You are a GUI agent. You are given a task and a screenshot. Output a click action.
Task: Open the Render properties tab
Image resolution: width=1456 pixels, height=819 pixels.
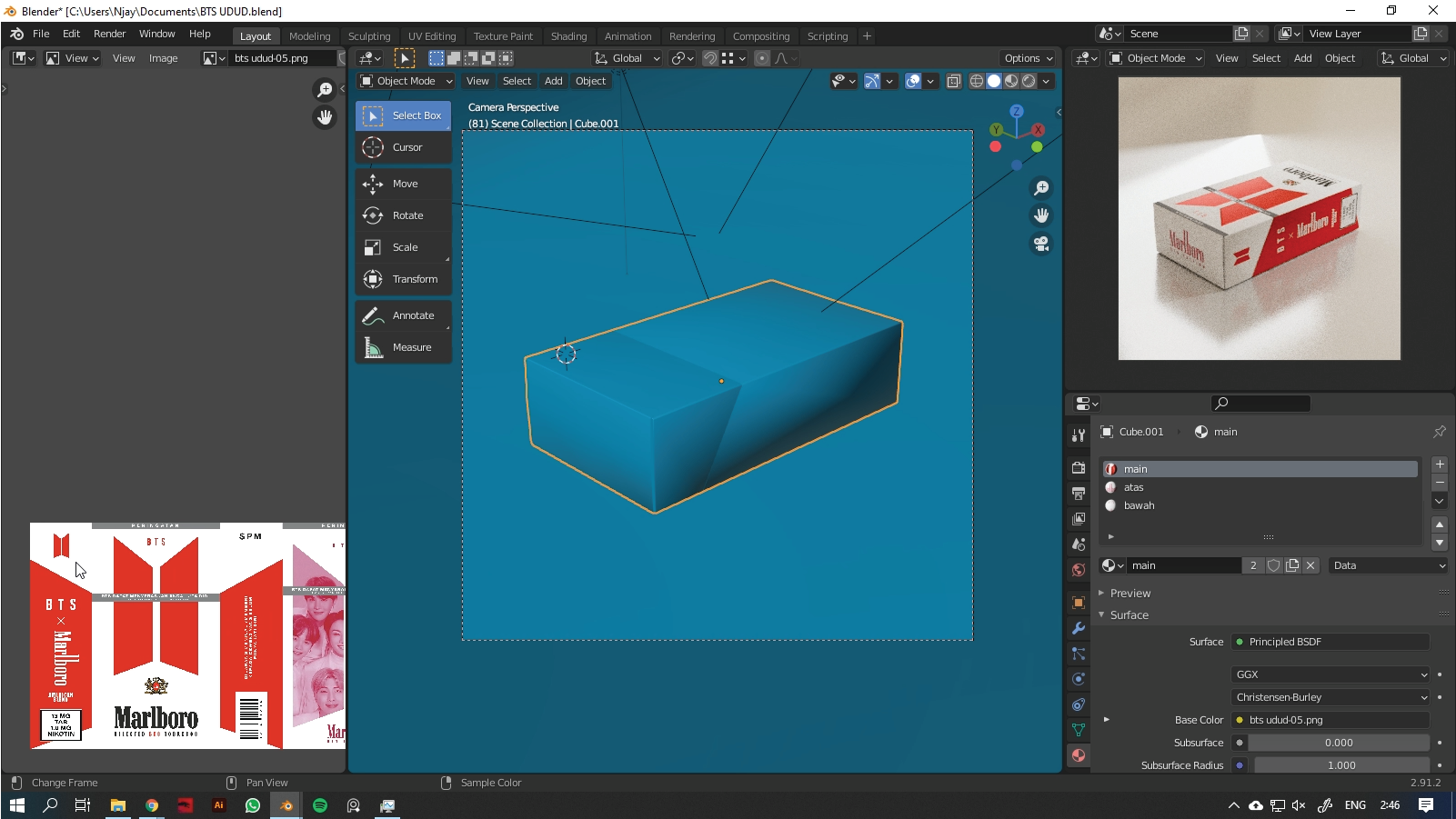[x=1079, y=467]
